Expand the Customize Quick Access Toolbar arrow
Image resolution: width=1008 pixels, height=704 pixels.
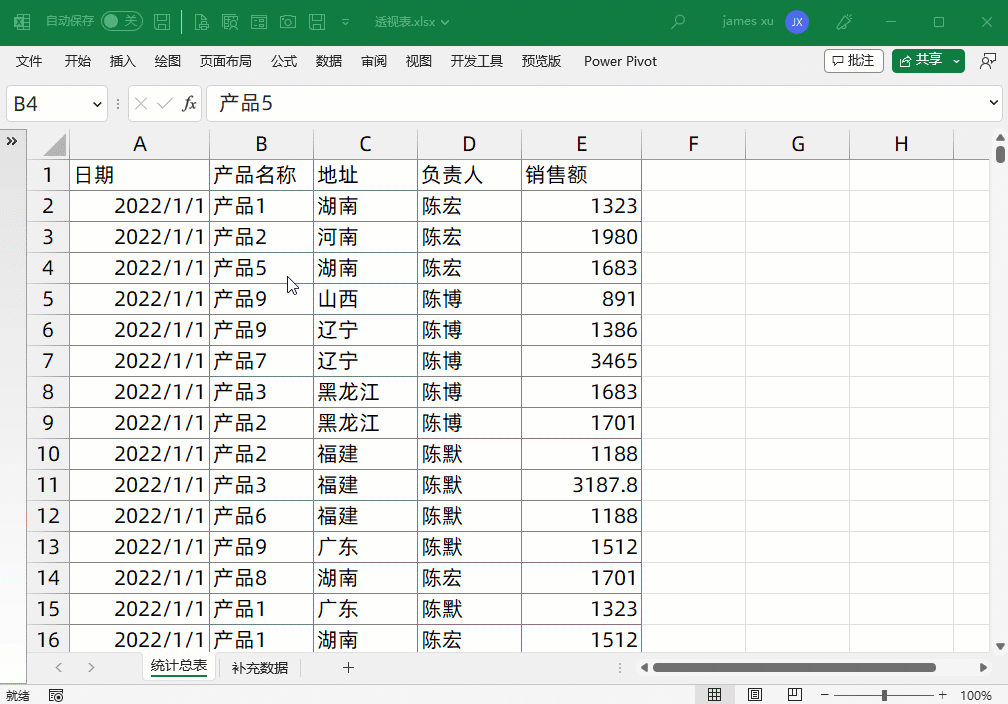tap(345, 22)
